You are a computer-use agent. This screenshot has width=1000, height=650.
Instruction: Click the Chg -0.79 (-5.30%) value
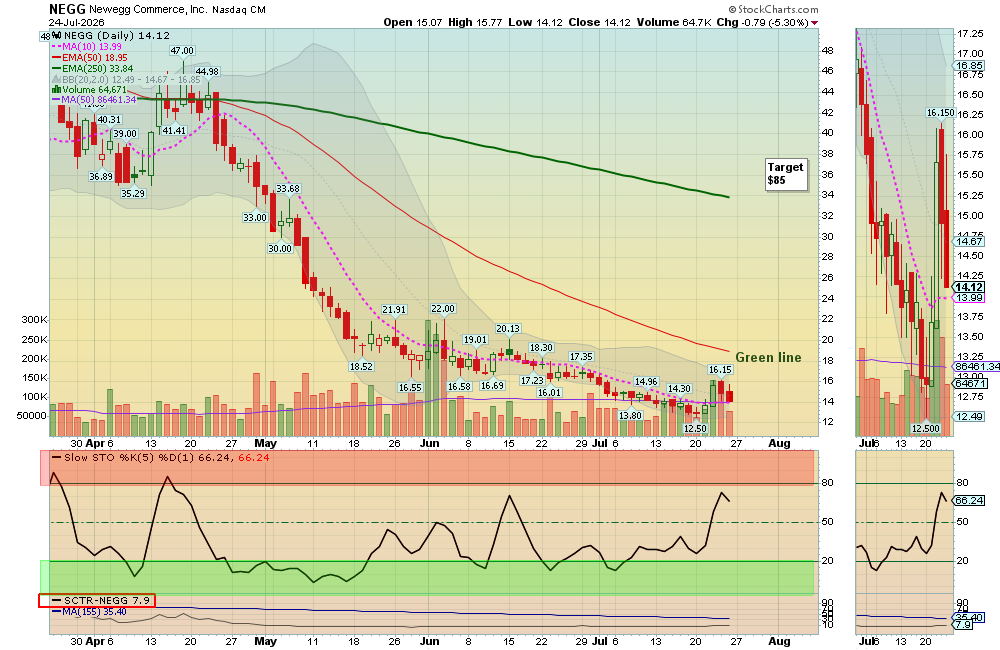tap(762, 22)
